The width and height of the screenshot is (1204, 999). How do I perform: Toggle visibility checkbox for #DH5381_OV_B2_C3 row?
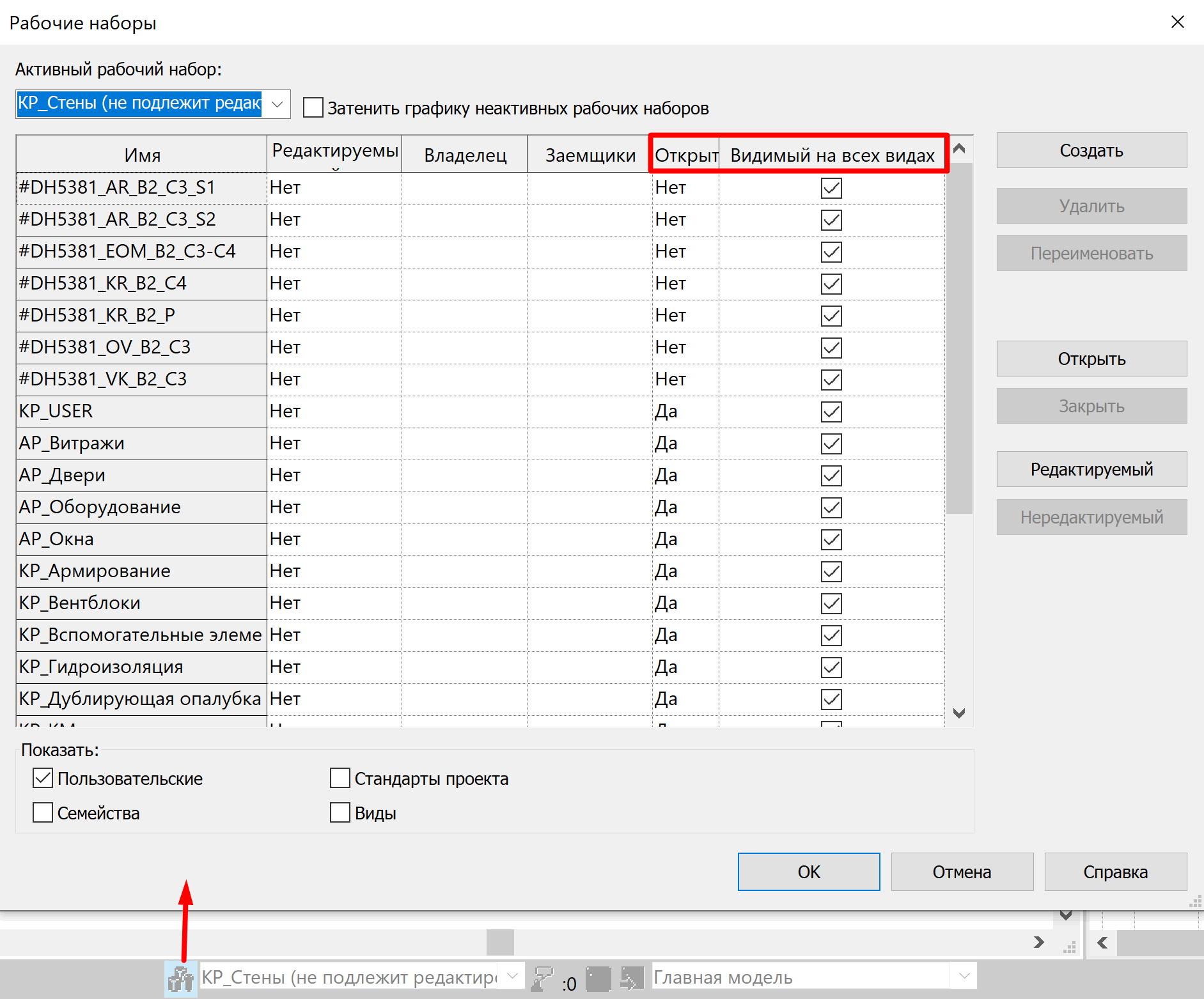(x=831, y=348)
